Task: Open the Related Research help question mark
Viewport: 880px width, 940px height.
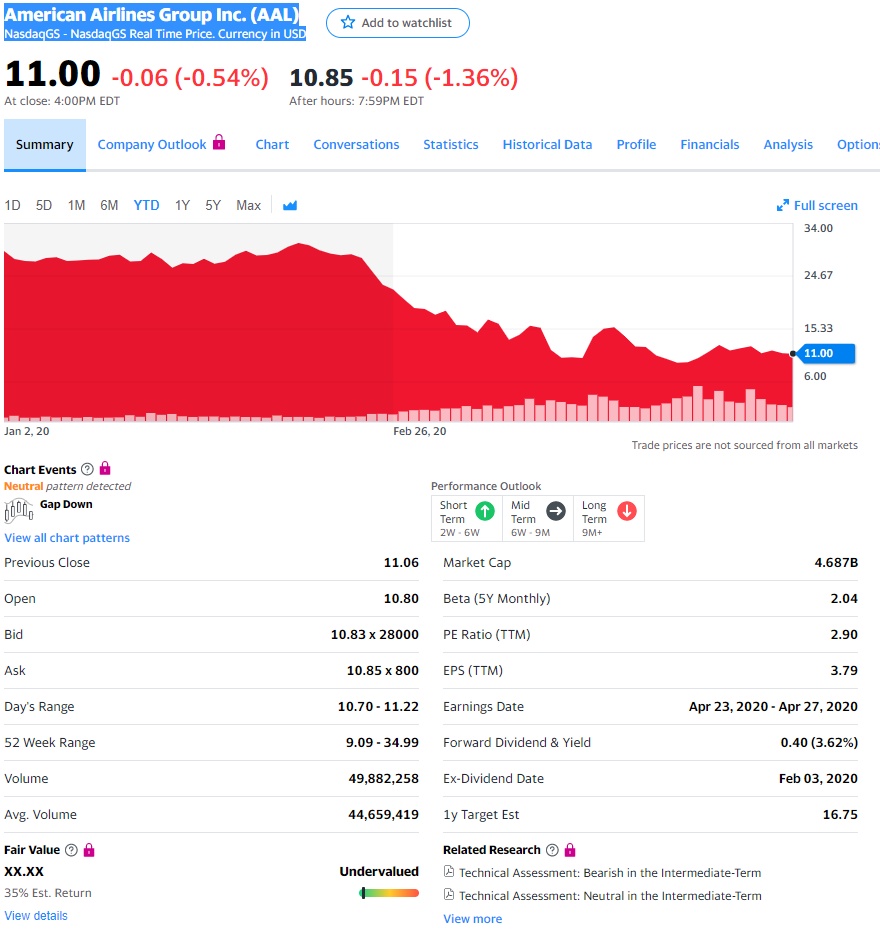Action: [x=552, y=849]
